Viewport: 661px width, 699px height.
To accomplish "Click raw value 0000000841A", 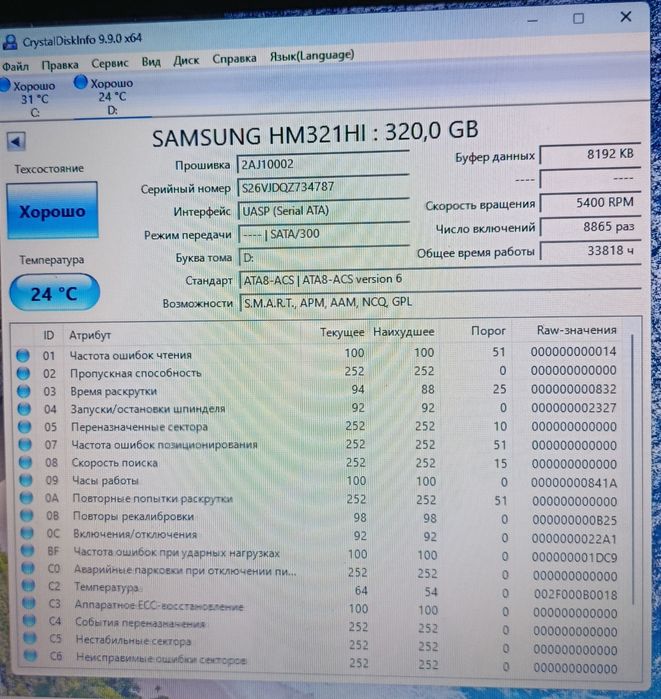I will click(575, 482).
